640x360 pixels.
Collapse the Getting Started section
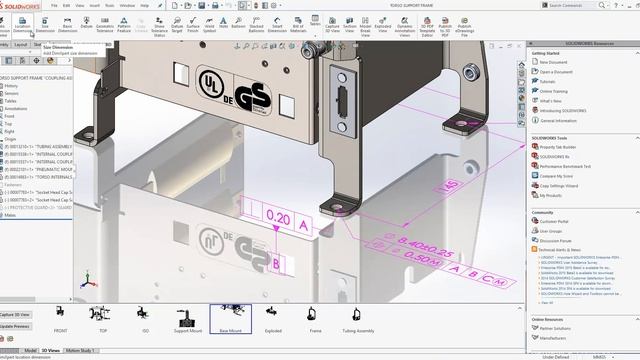click(x=637, y=53)
